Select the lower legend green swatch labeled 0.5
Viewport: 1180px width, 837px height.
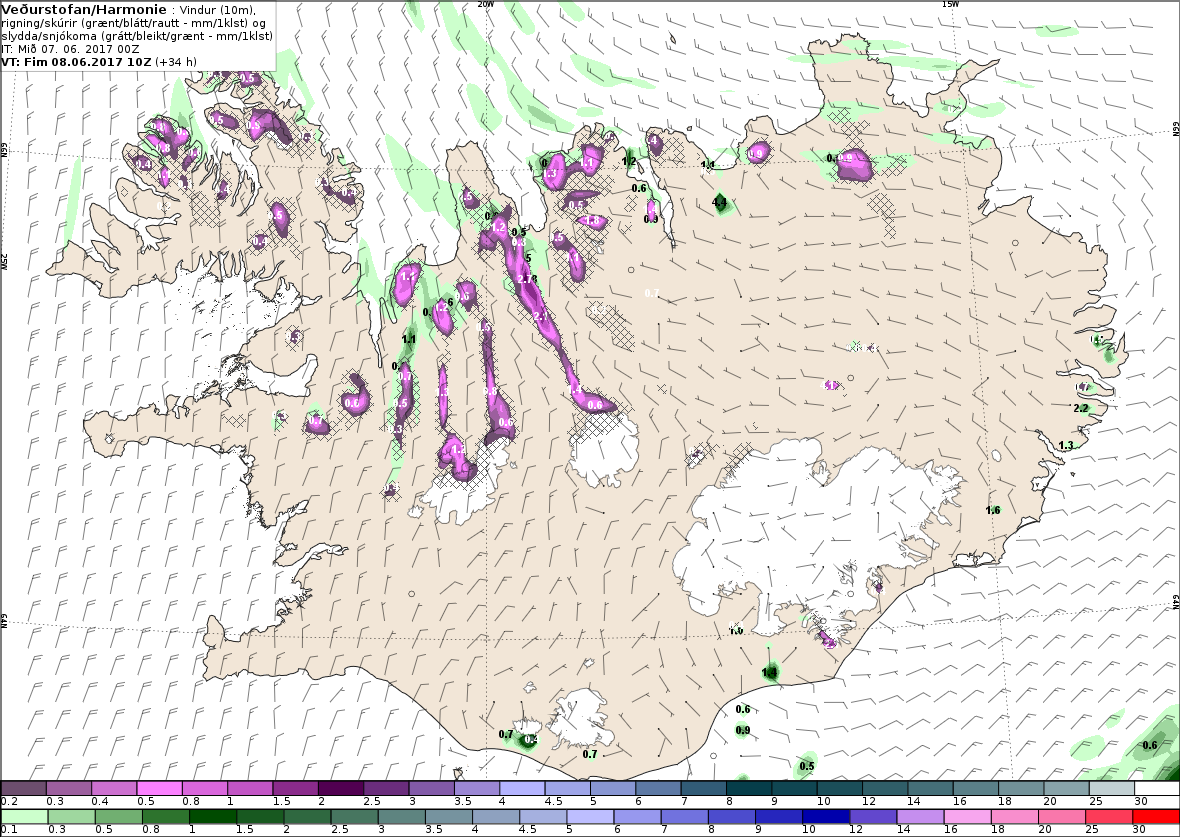118,817
